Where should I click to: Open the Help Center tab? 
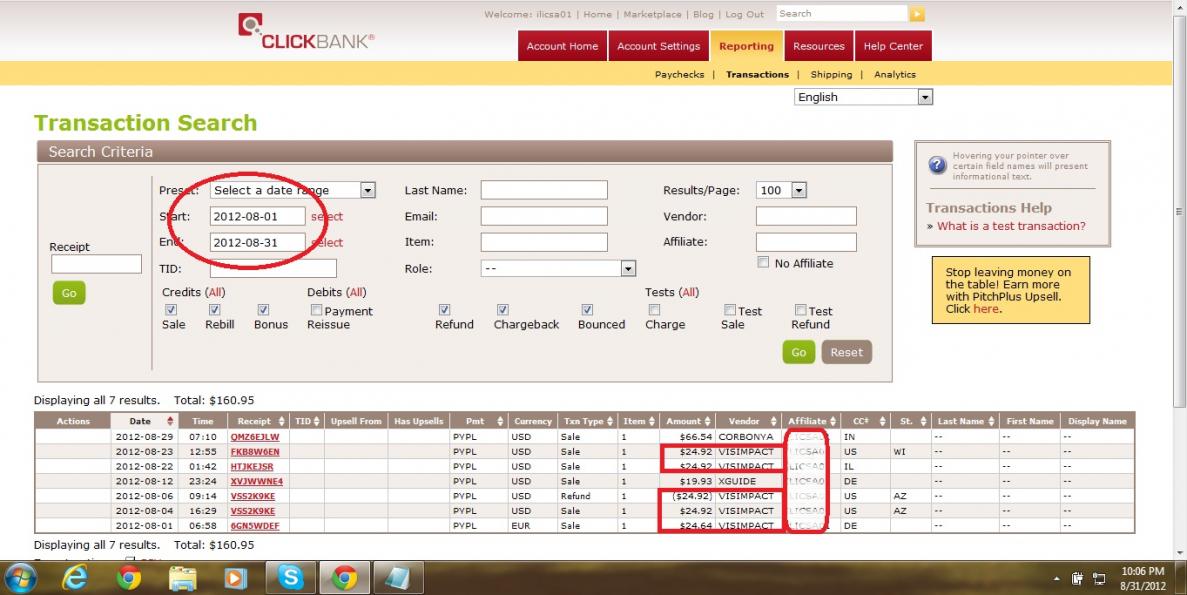pos(893,46)
